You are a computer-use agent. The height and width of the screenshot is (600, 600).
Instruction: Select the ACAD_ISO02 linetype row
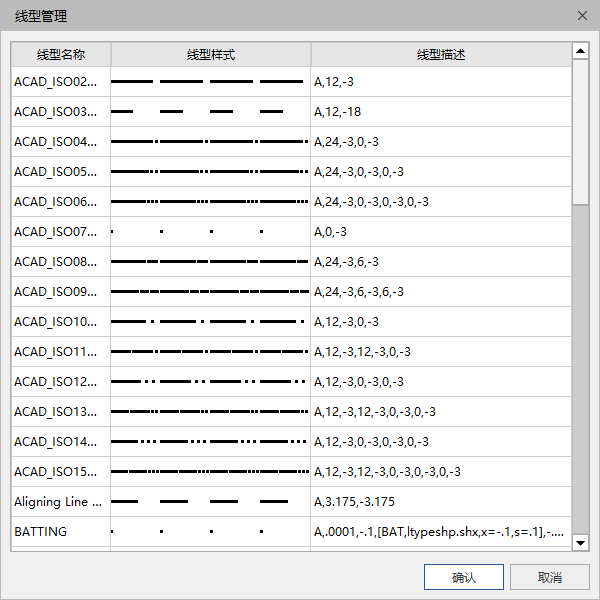[291, 82]
